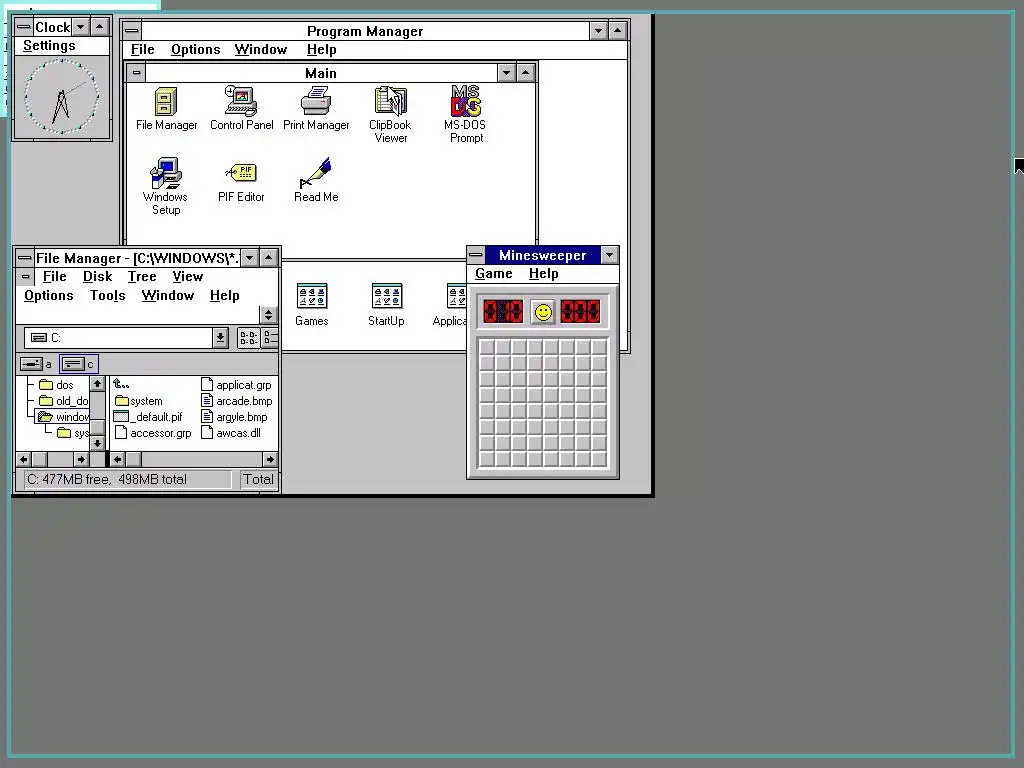Click File Manager menu bar scroll stepper
The image size is (1024, 768).
click(x=268, y=315)
